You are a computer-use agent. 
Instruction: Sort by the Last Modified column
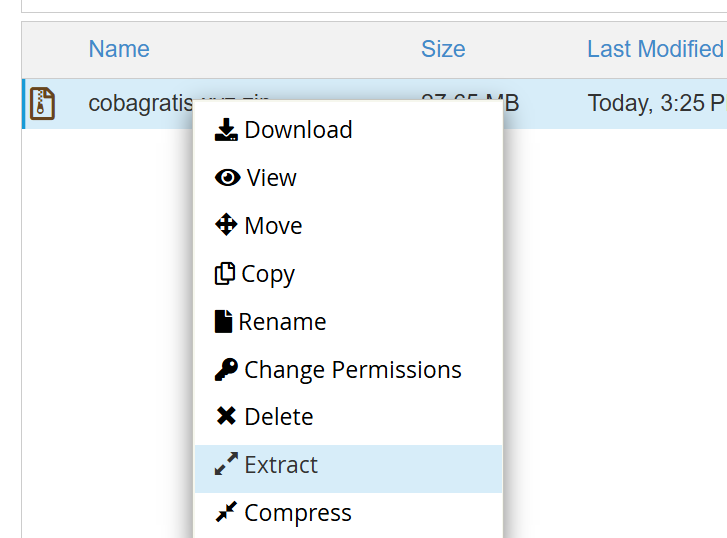[x=655, y=49]
